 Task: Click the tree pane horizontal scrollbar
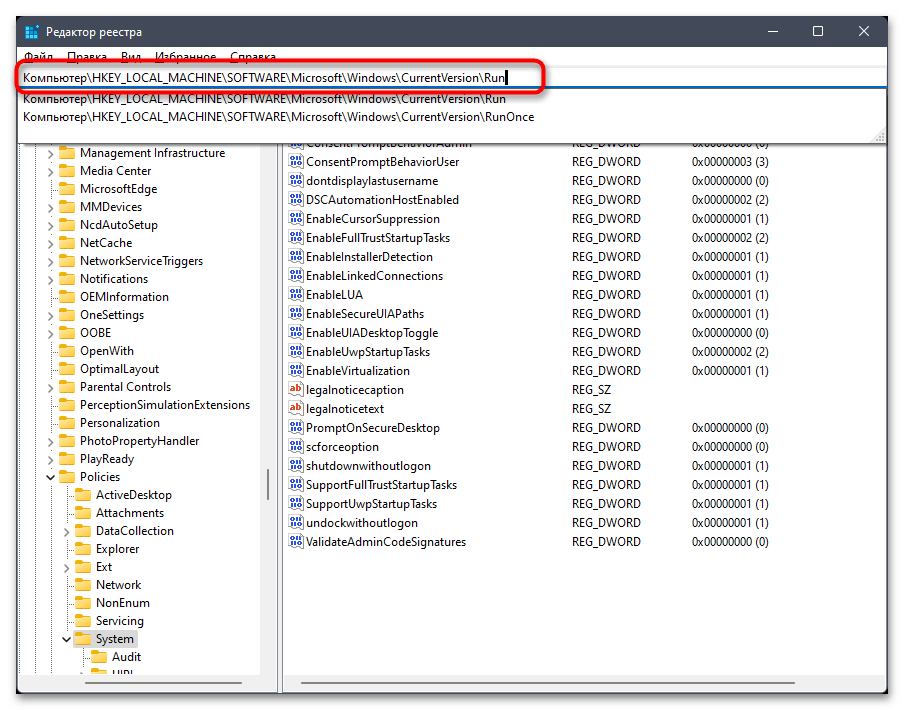tap(163, 683)
